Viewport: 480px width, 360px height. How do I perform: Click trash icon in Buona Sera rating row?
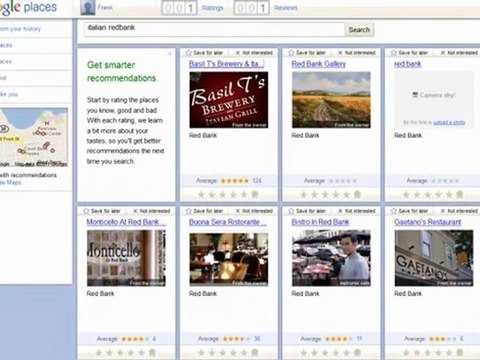255,353
